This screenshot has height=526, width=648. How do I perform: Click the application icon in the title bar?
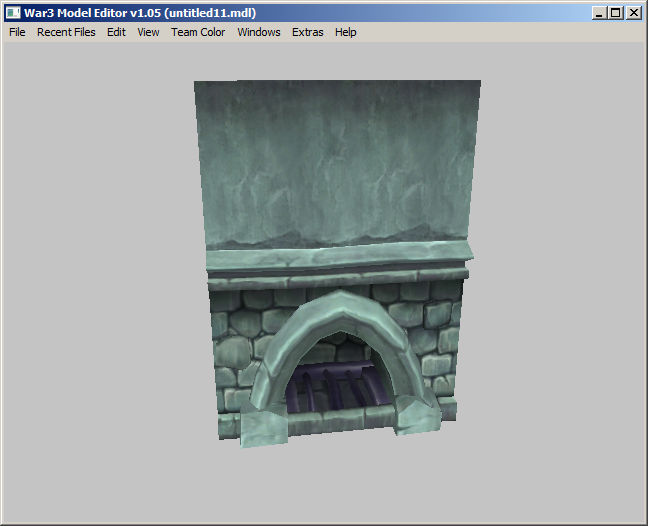pos(13,13)
